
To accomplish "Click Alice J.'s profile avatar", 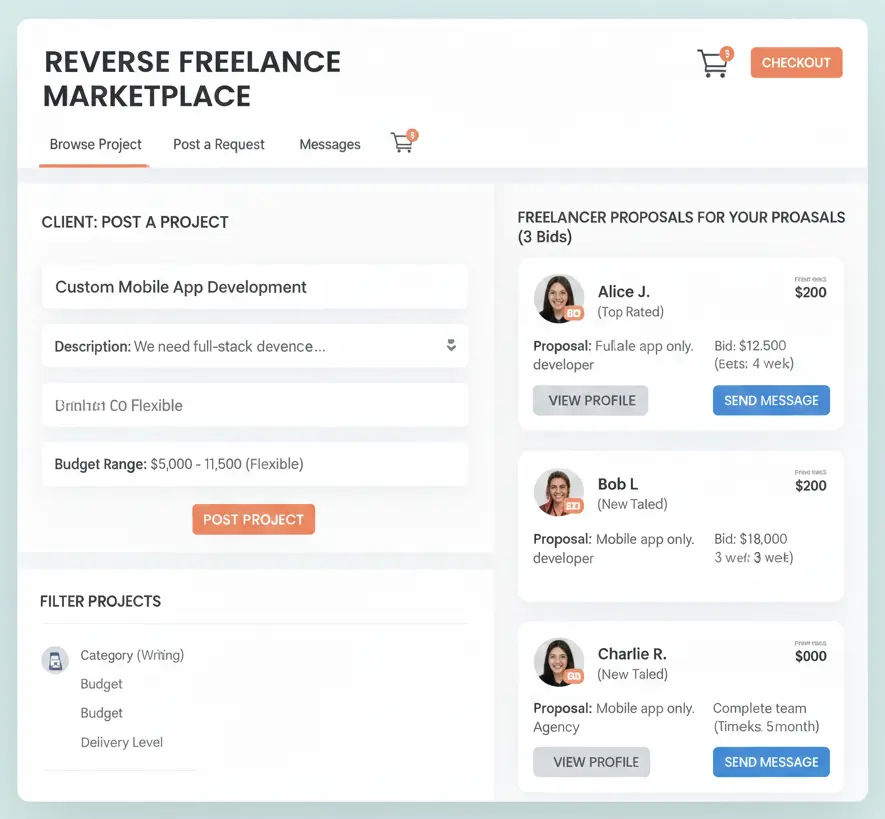I will (x=559, y=298).
